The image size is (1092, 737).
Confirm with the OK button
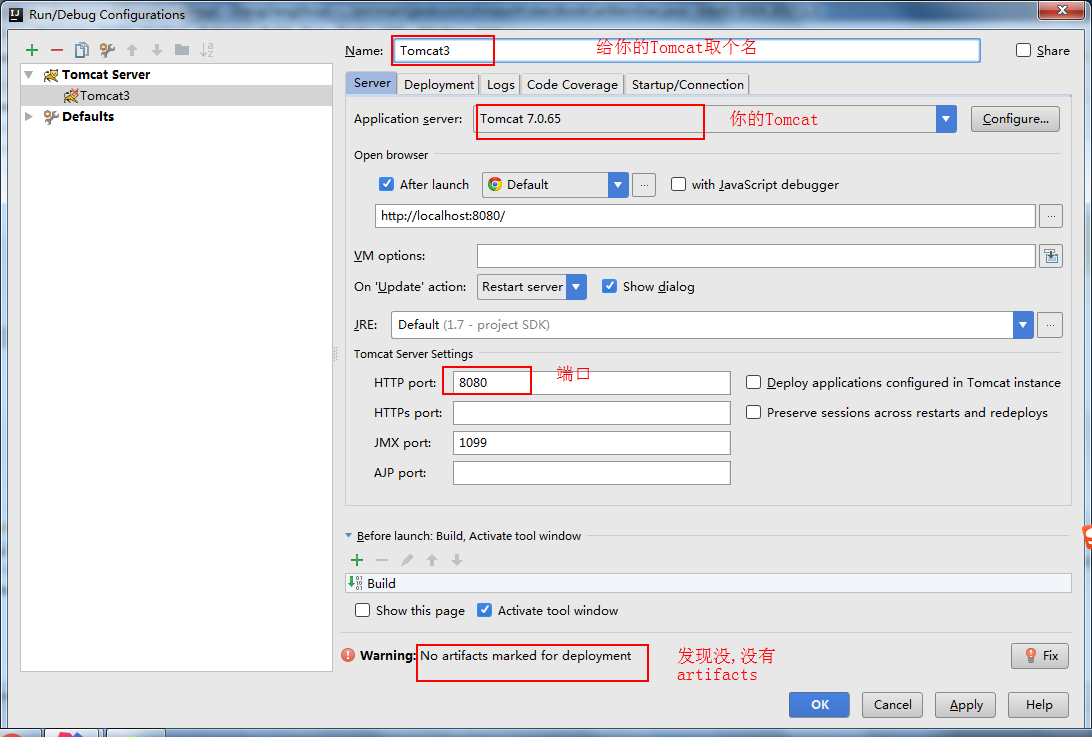coord(819,704)
